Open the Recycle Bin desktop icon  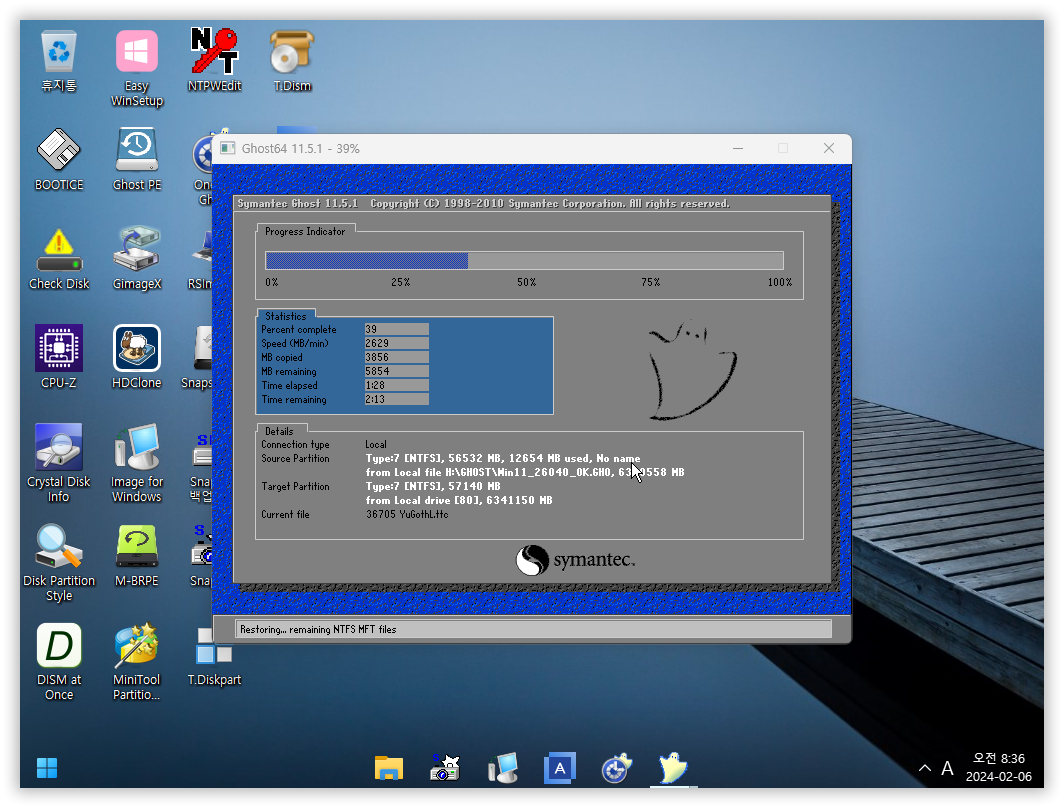pos(59,62)
